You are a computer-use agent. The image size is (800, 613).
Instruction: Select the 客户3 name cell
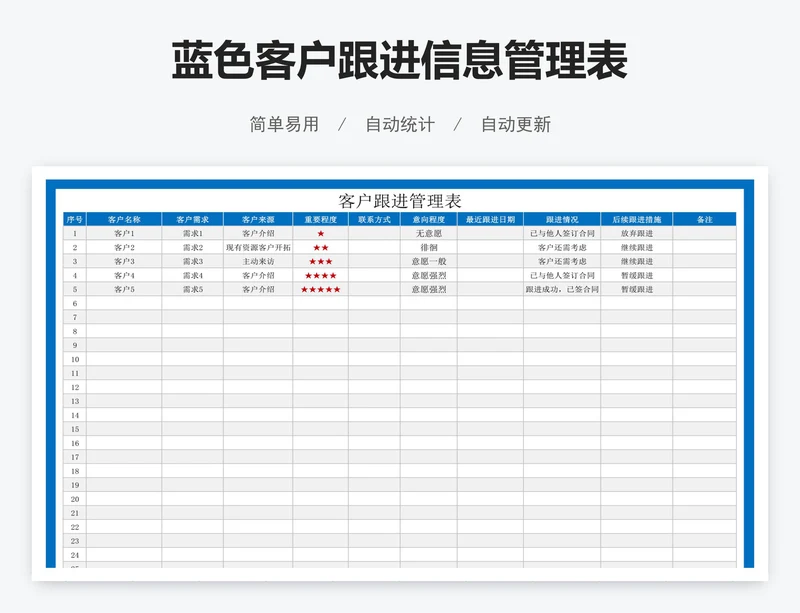point(124,261)
